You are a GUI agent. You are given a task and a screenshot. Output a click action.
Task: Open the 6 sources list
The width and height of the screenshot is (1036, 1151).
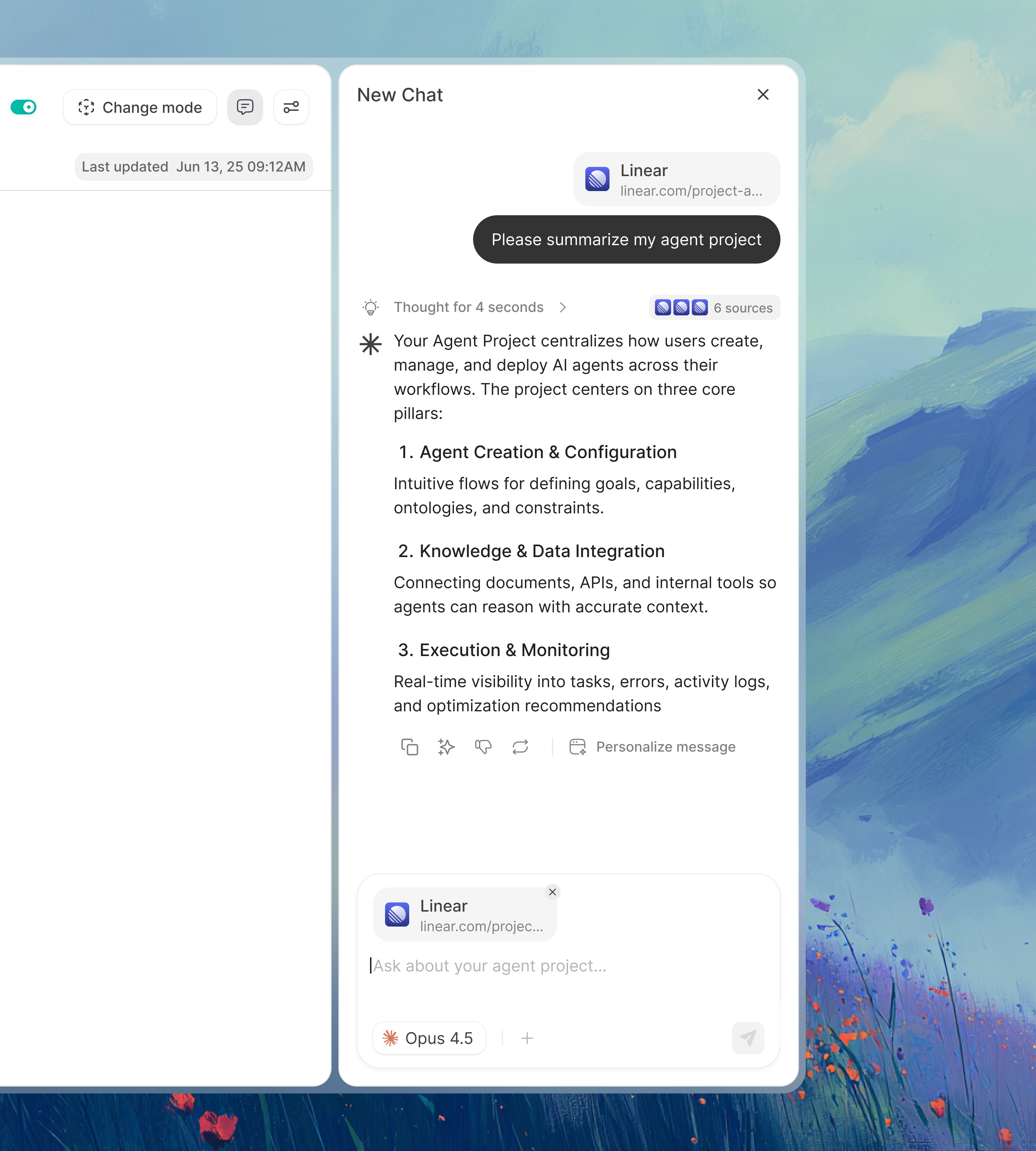coord(714,307)
